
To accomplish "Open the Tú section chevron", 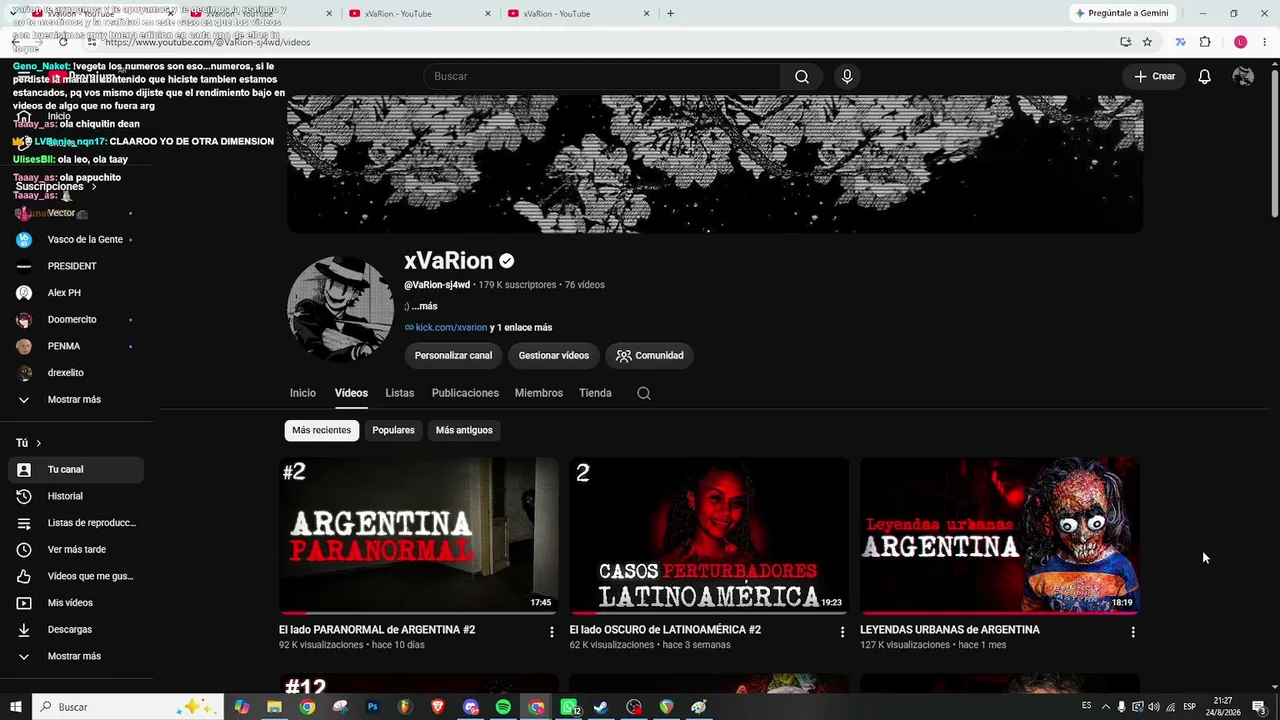I will (39, 443).
